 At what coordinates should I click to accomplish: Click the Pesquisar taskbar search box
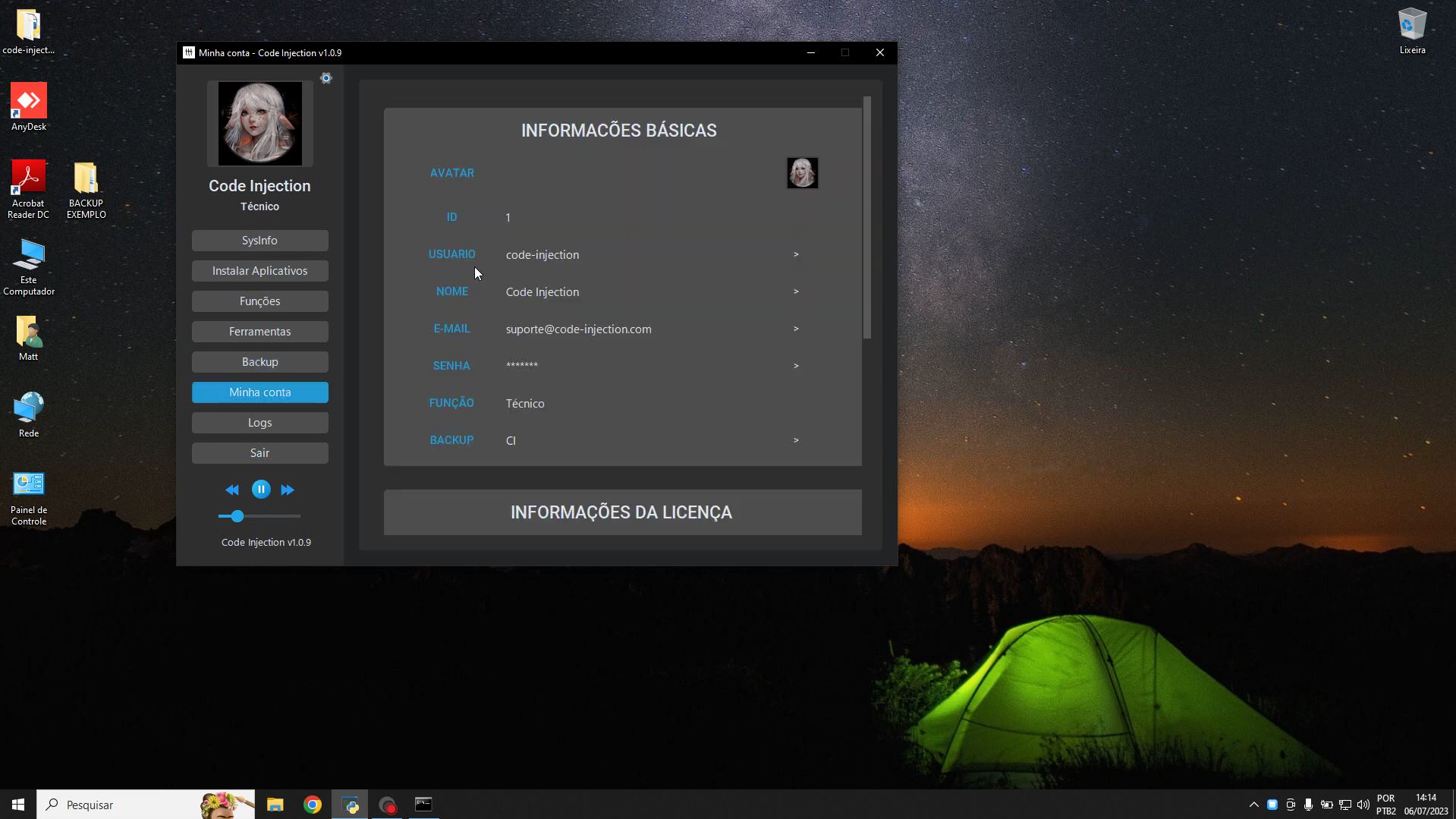point(146,805)
